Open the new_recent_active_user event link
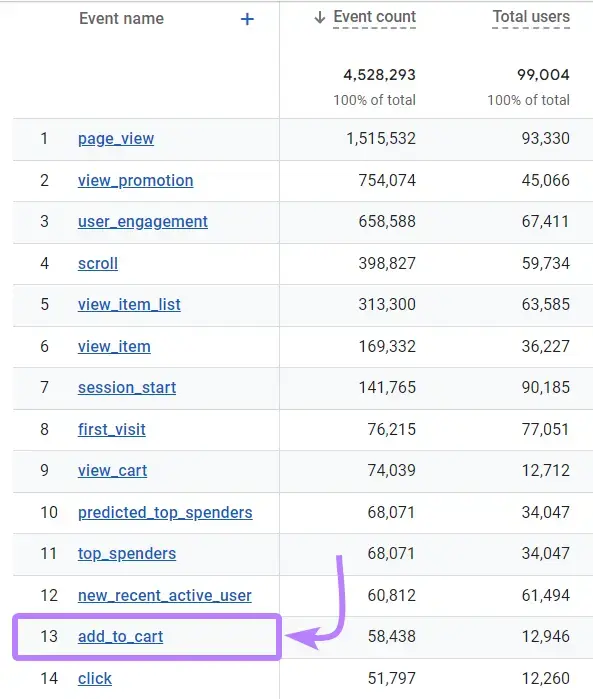Image resolution: width=593 pixels, height=699 pixels. click(x=165, y=595)
